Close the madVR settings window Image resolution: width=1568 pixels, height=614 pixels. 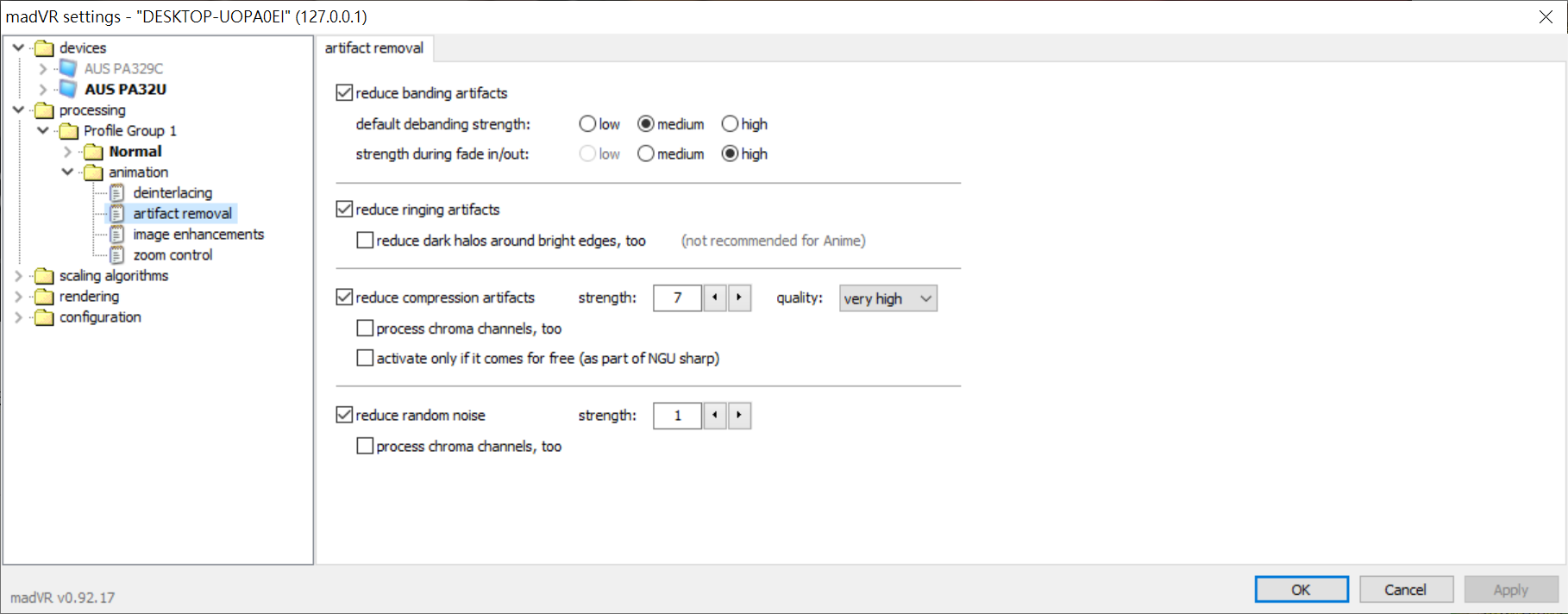point(1546,17)
